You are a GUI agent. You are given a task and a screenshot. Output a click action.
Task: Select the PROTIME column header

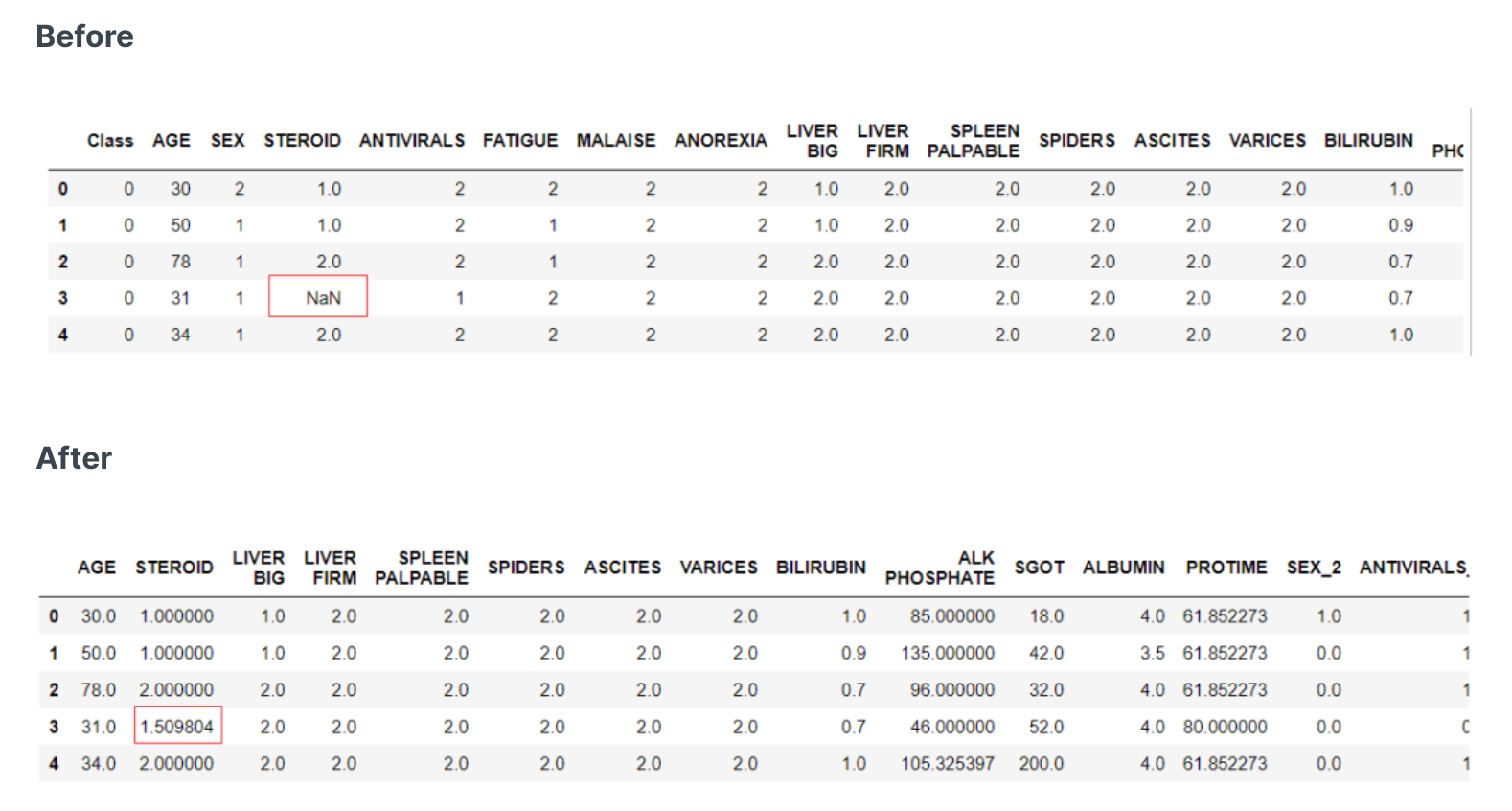coord(1226,568)
